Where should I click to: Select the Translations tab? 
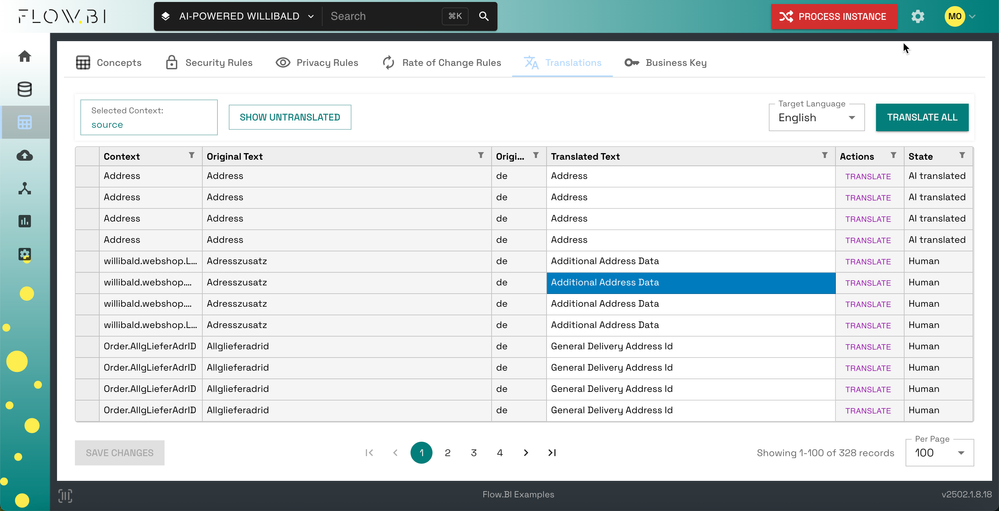pyautogui.click(x=563, y=62)
